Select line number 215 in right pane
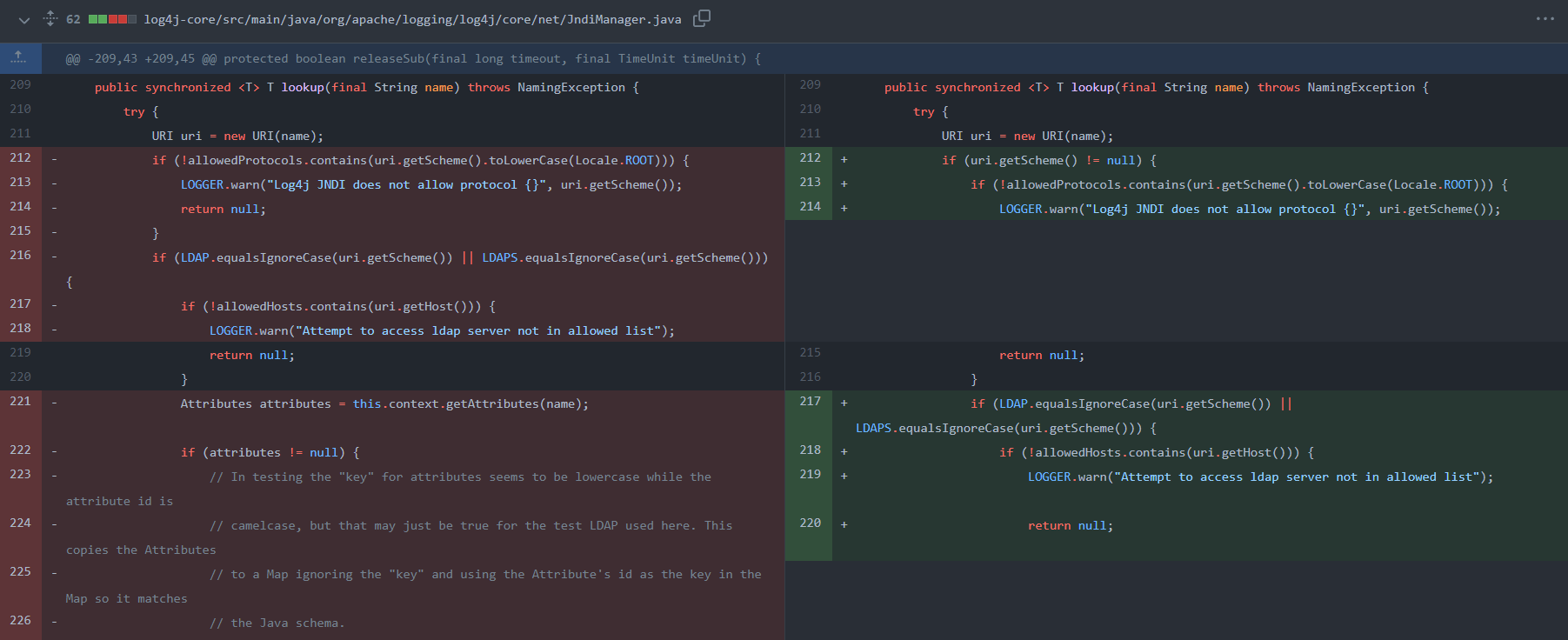 tap(810, 353)
